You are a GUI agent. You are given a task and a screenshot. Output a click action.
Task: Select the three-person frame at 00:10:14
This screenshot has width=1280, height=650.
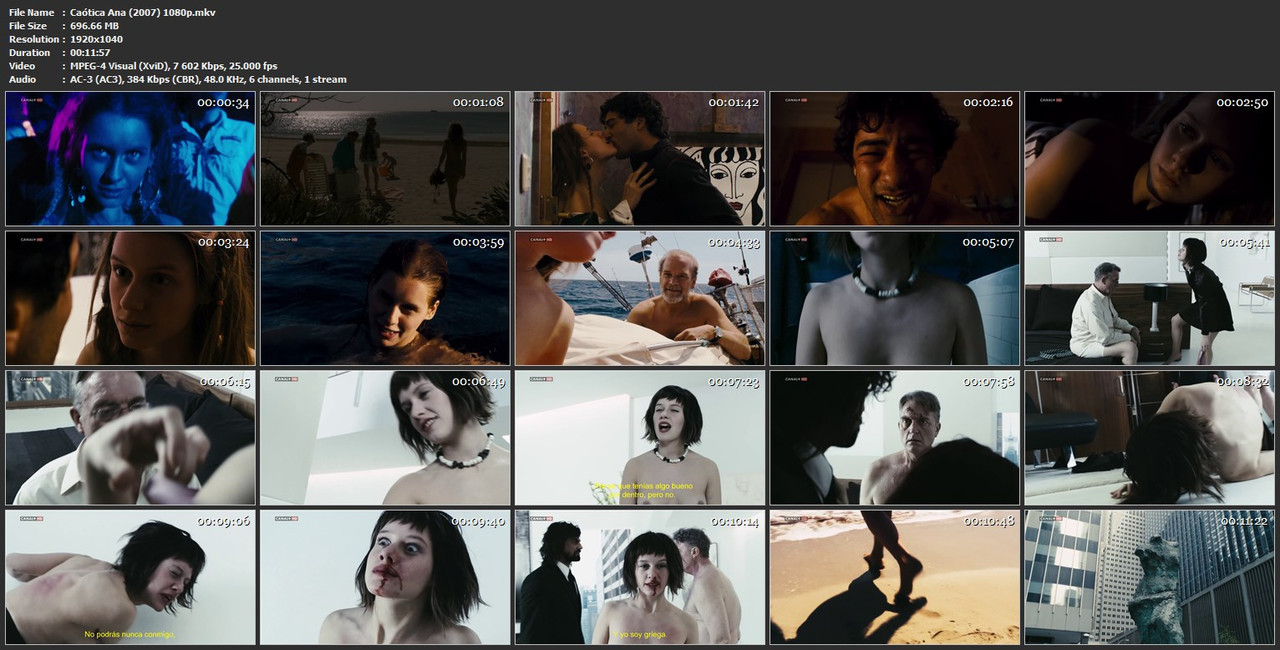pyautogui.click(x=640, y=577)
